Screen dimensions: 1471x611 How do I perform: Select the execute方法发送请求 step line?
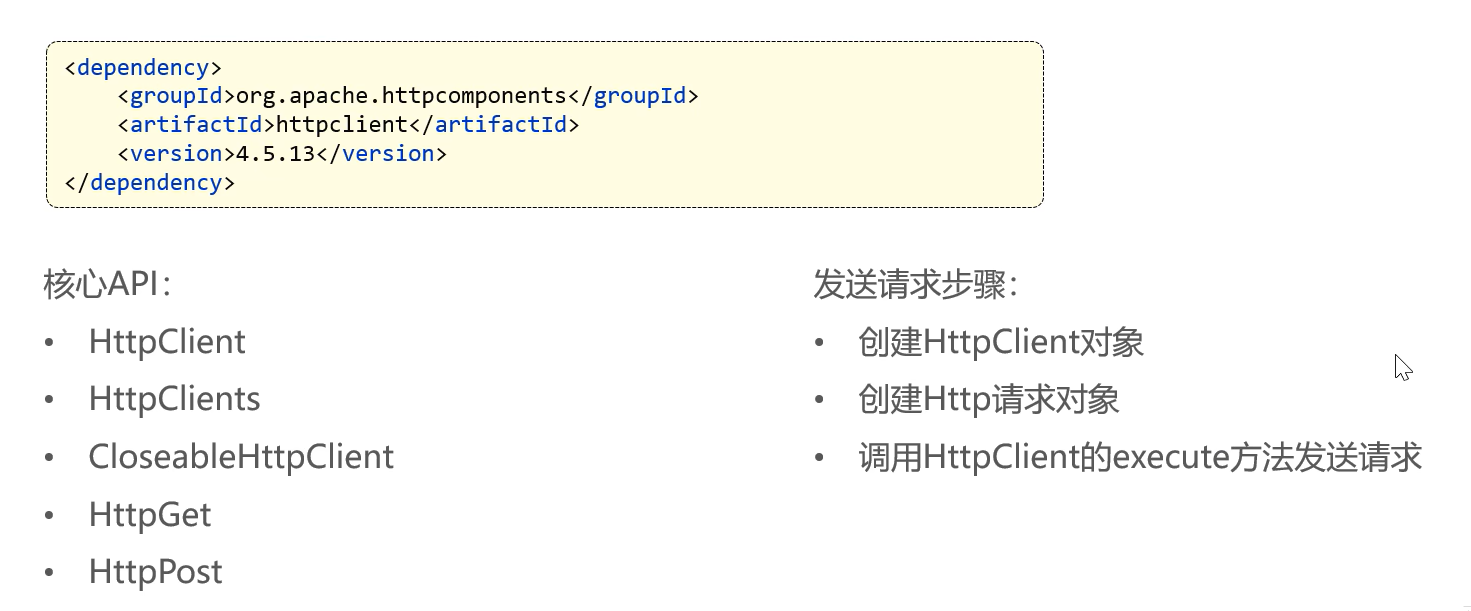(1140, 457)
